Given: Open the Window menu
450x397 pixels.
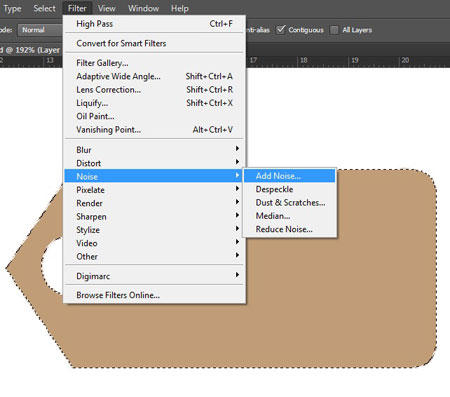Looking at the screenshot, I should pyautogui.click(x=144, y=8).
